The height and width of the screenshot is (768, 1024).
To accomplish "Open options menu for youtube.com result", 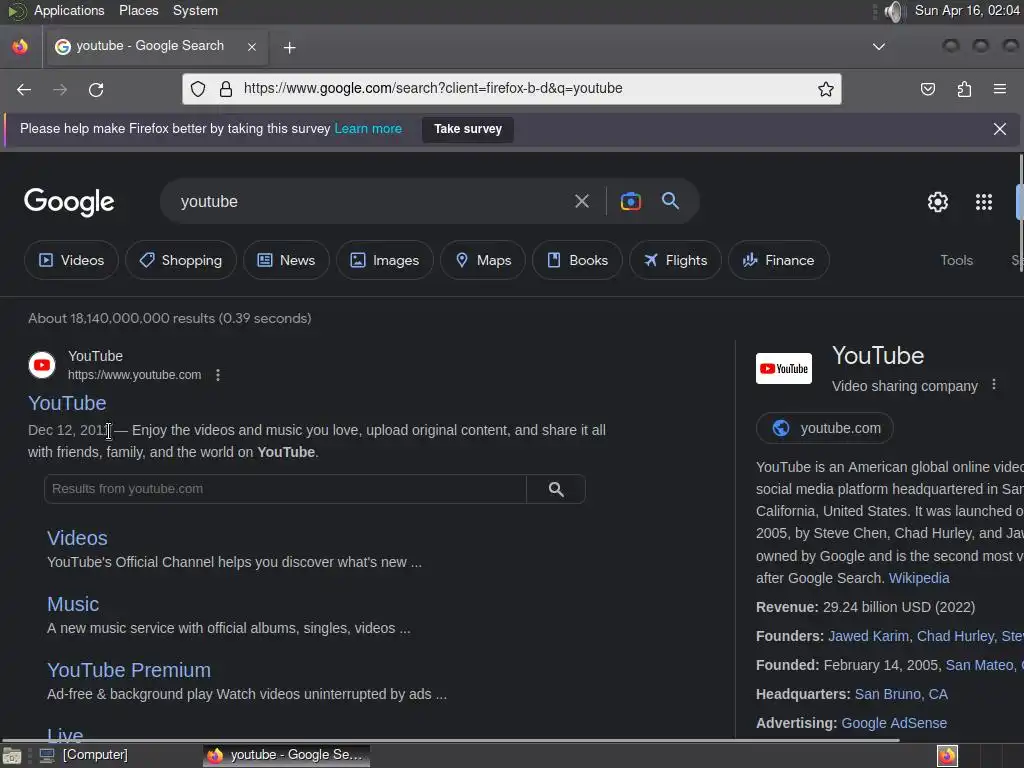I will (218, 375).
